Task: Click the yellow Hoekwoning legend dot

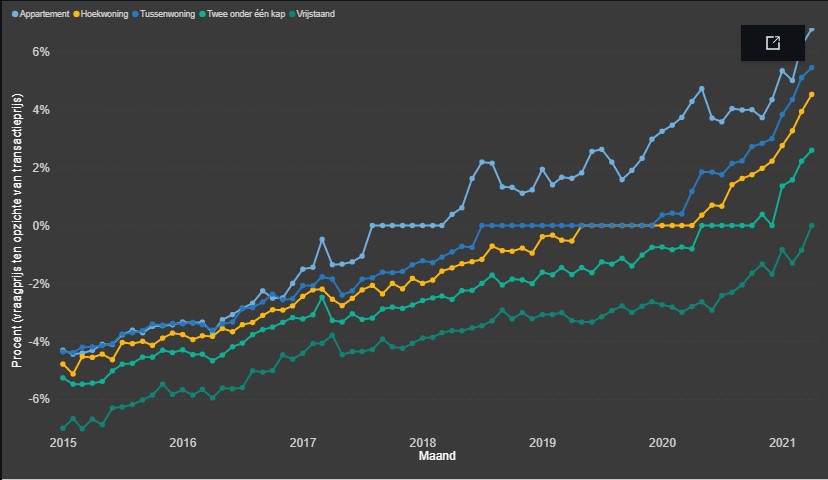Action: coord(74,13)
